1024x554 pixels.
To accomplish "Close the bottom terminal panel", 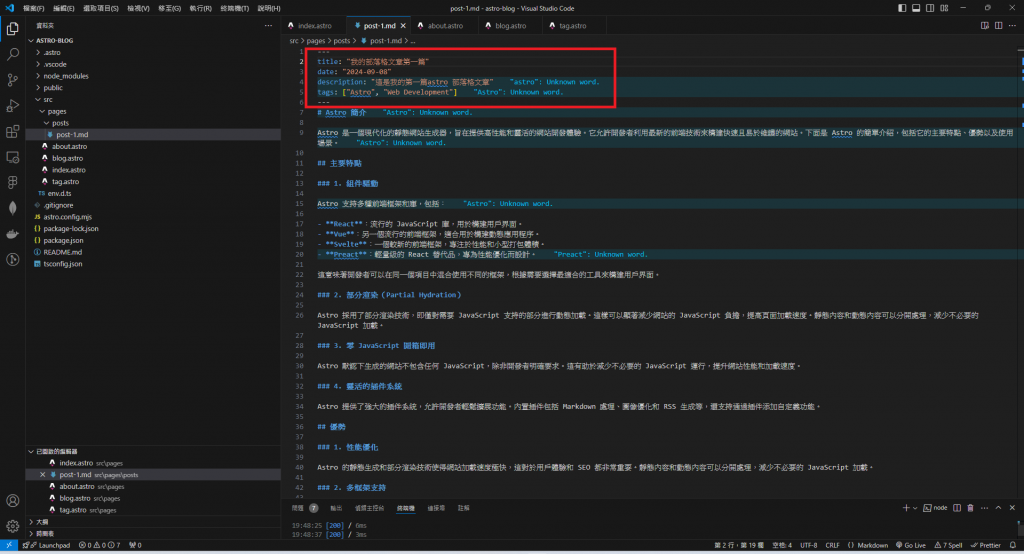I will click(1012, 508).
